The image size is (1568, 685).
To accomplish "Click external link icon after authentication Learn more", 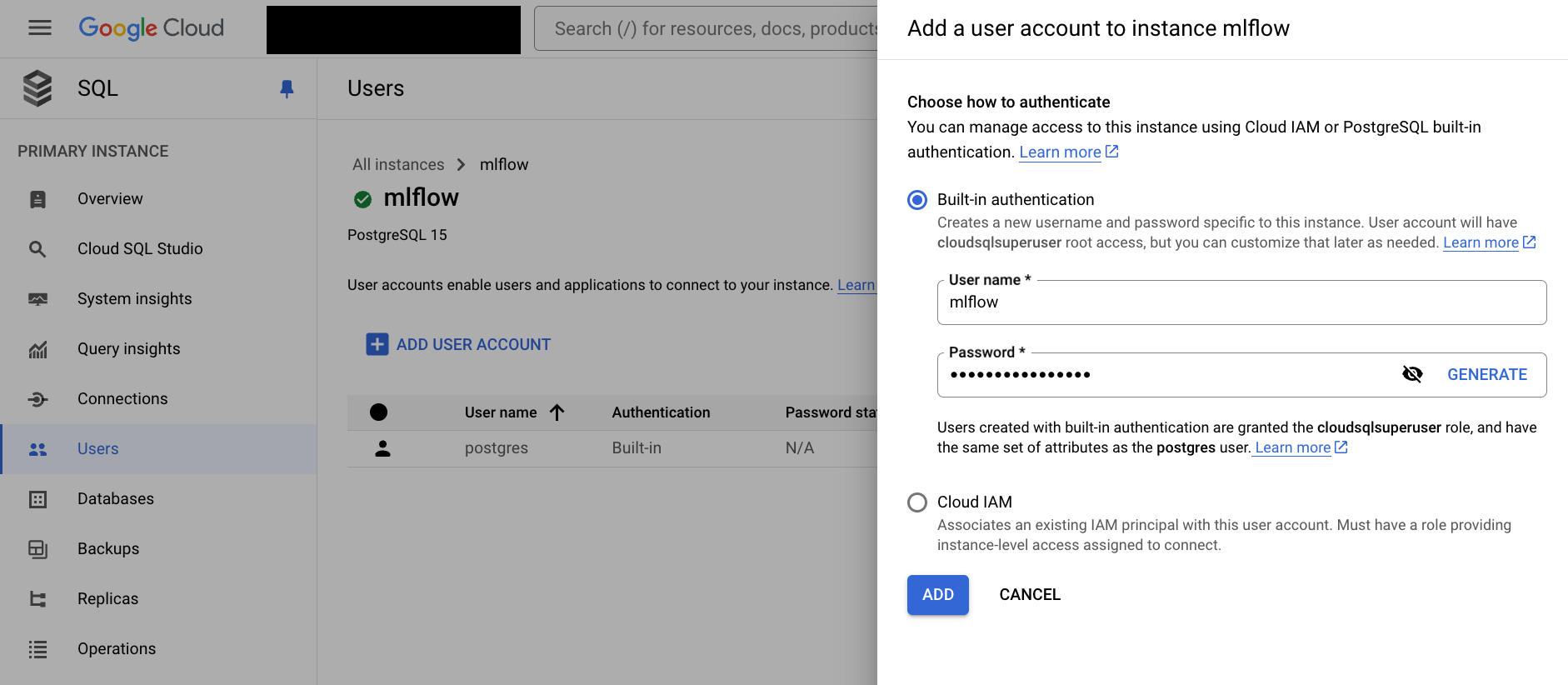I will pos(1111,151).
